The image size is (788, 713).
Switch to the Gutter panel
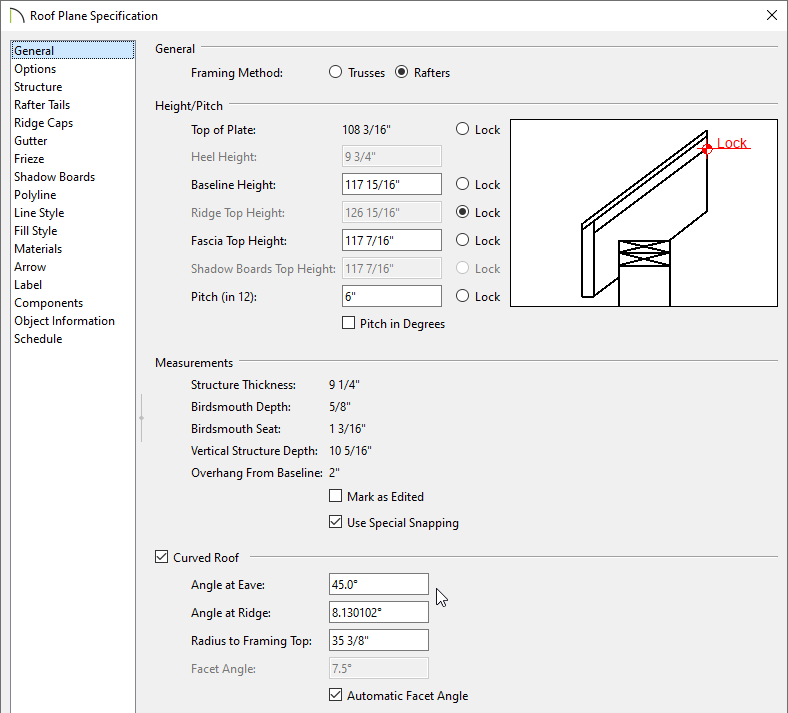coord(31,141)
